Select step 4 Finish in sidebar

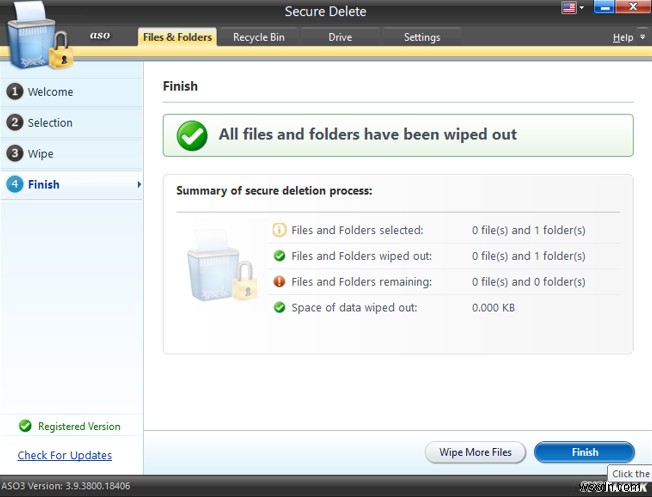point(72,184)
